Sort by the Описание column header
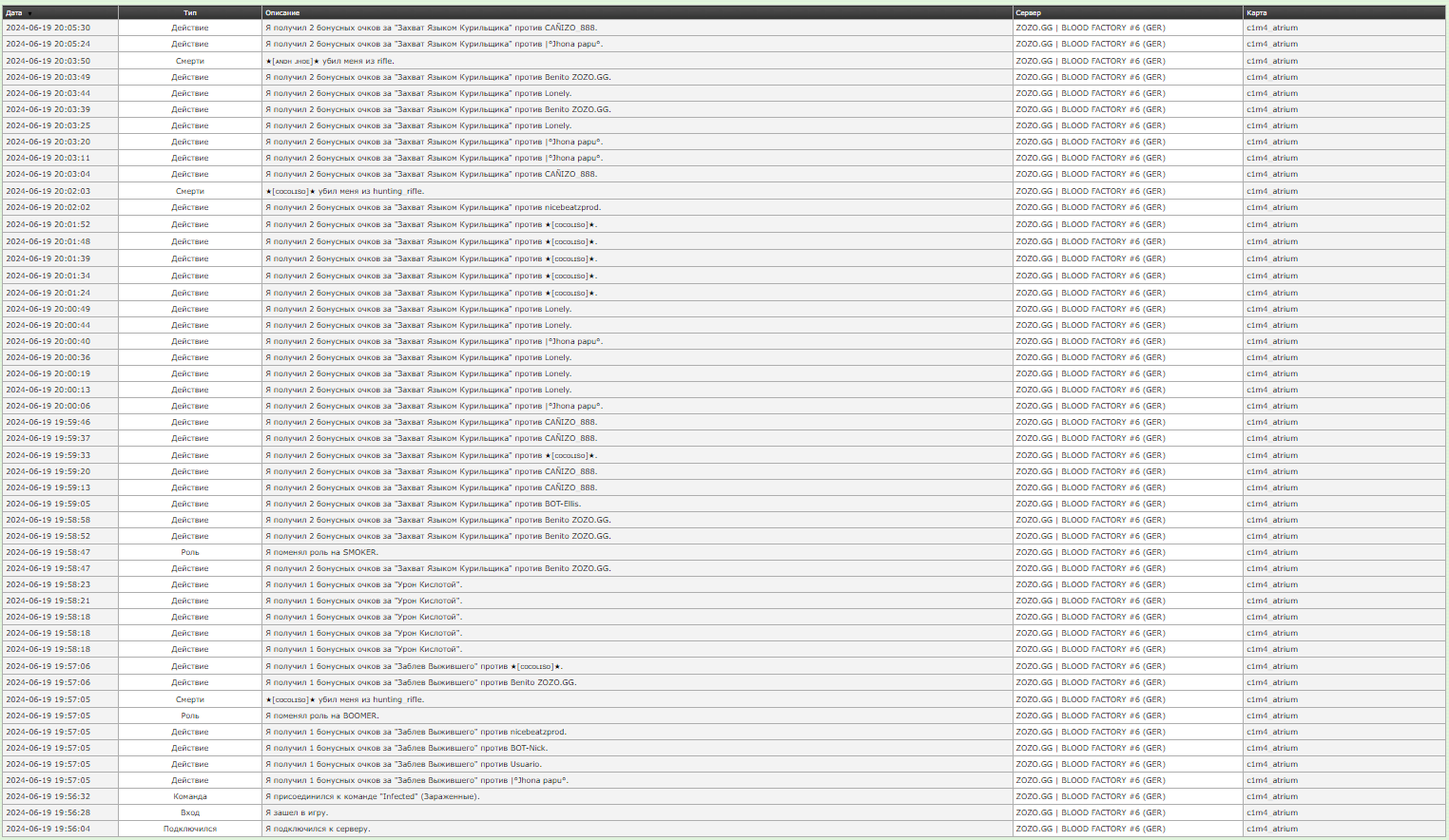Screen dimensions: 1449x840 coord(282,13)
